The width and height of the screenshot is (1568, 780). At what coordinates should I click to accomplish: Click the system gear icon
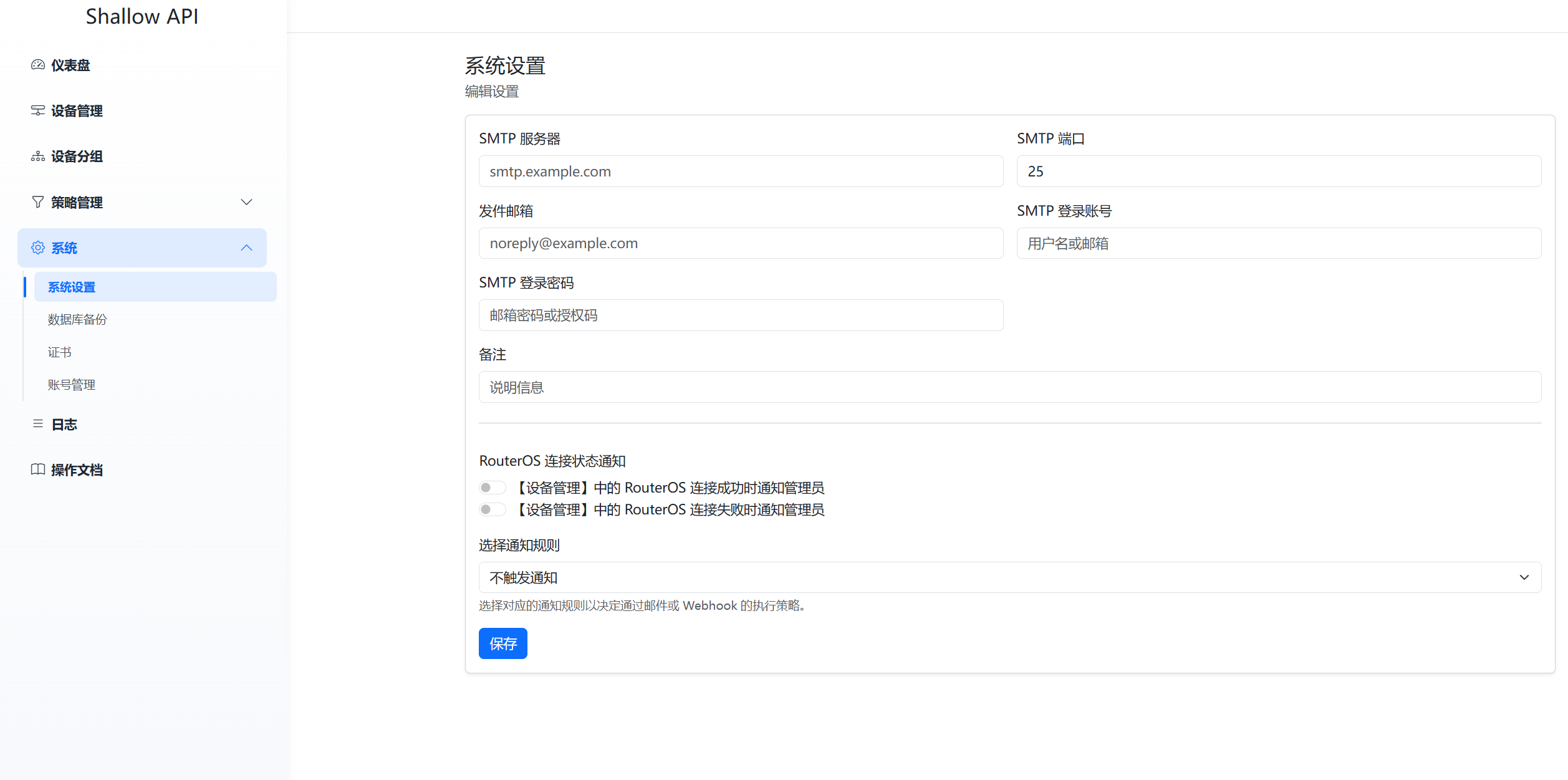coord(38,248)
